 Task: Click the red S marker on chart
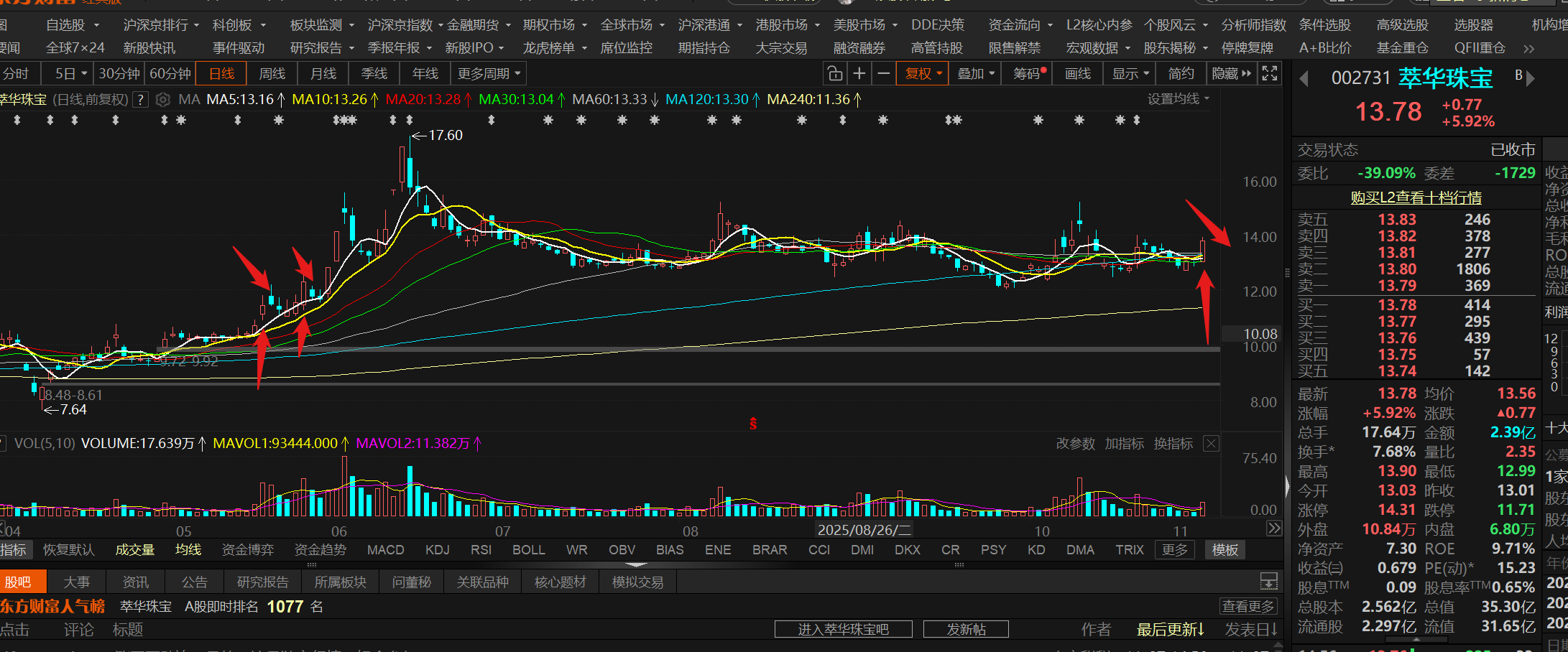click(x=753, y=424)
